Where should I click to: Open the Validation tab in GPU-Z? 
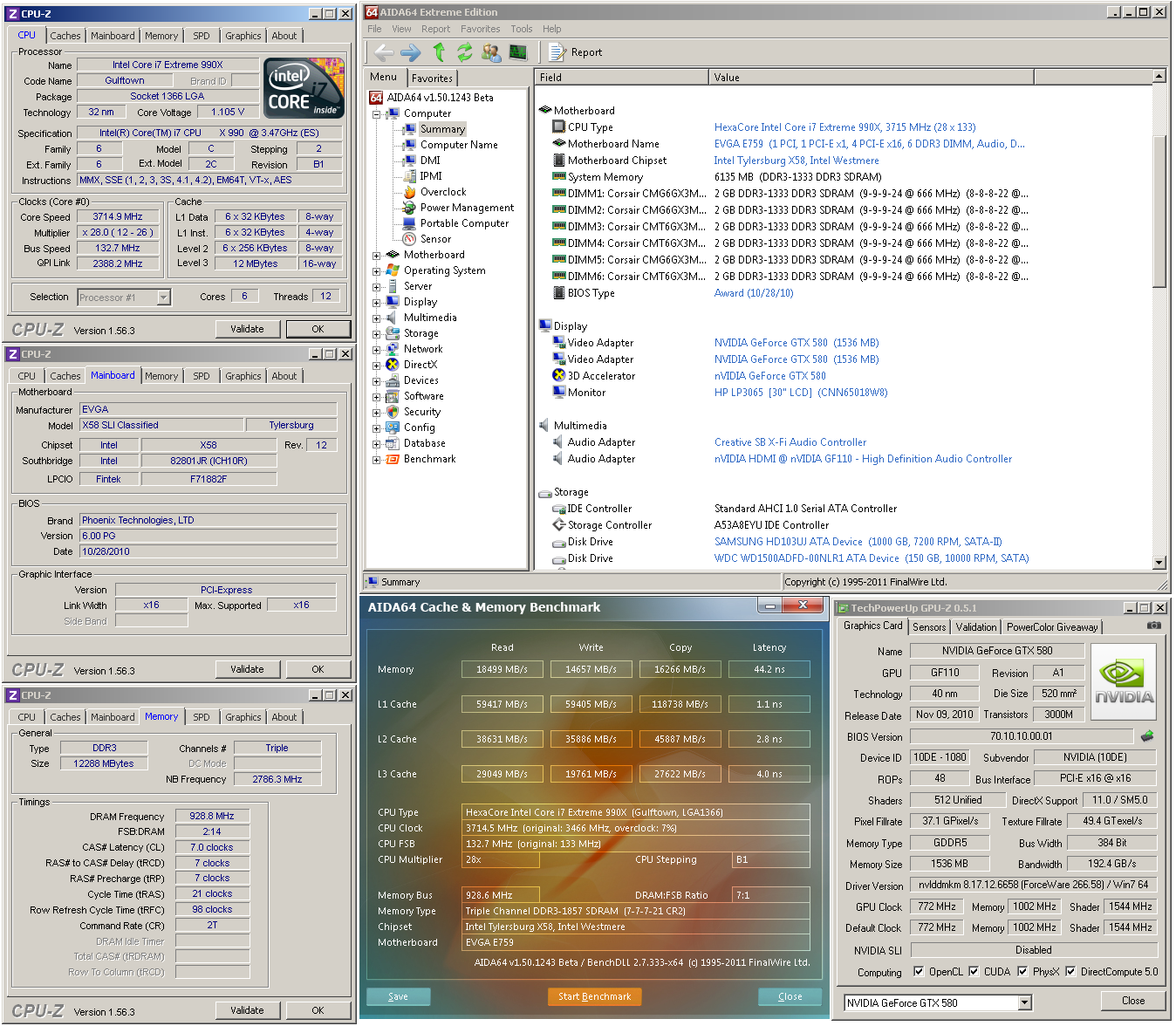point(976,627)
